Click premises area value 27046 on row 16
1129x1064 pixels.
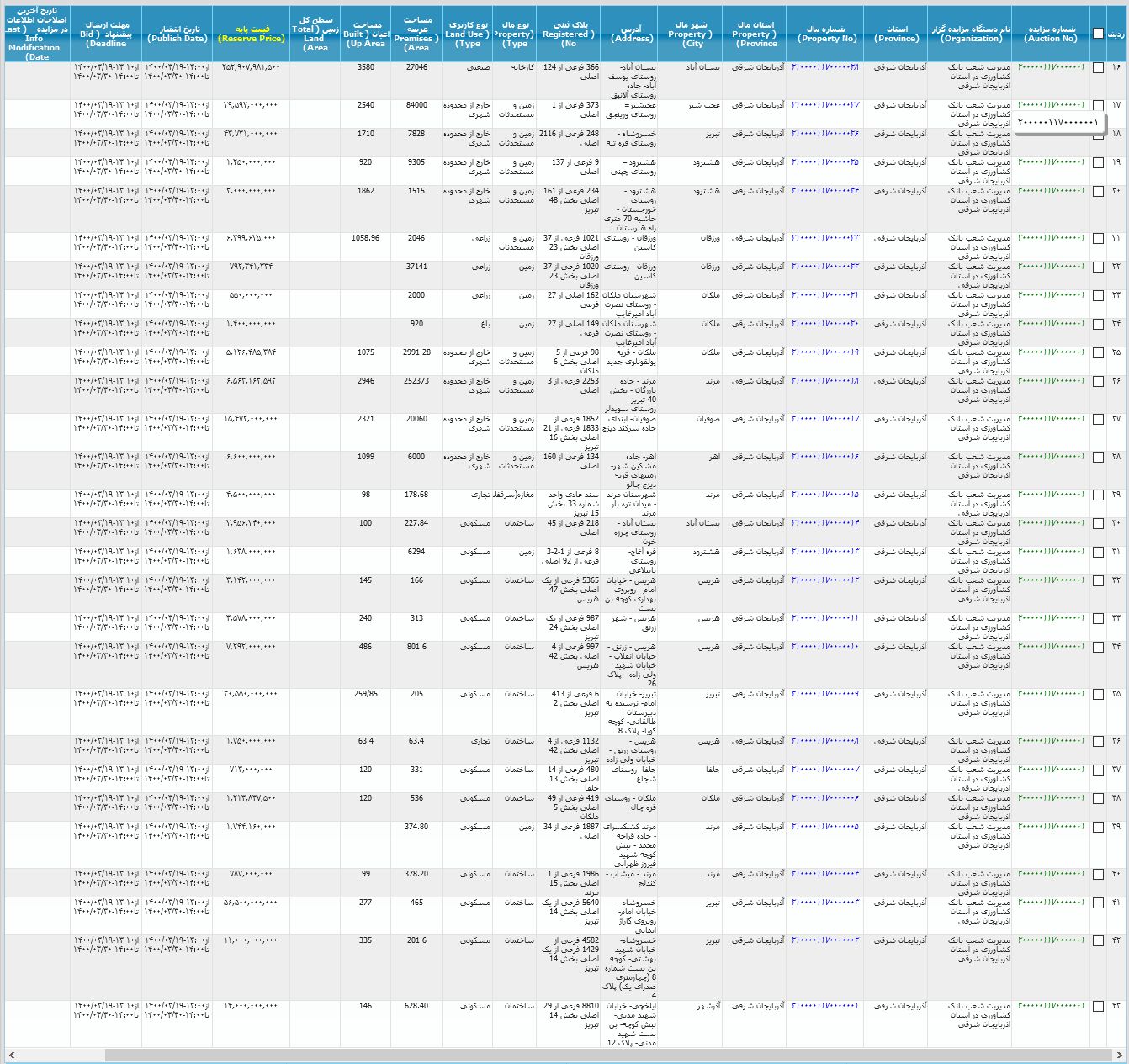tap(416, 67)
